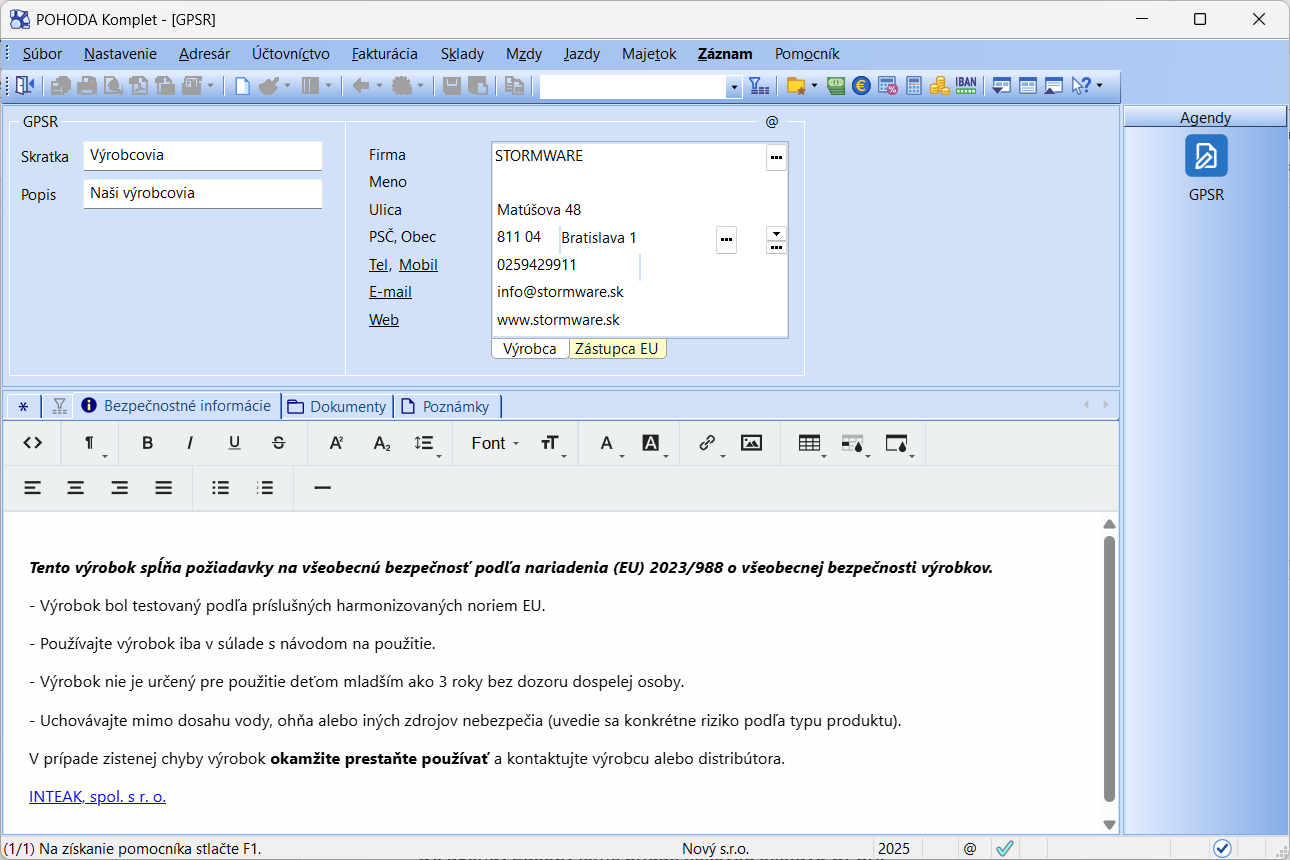1290x860 pixels.
Task: Align the text to the right
Action: tap(120, 488)
